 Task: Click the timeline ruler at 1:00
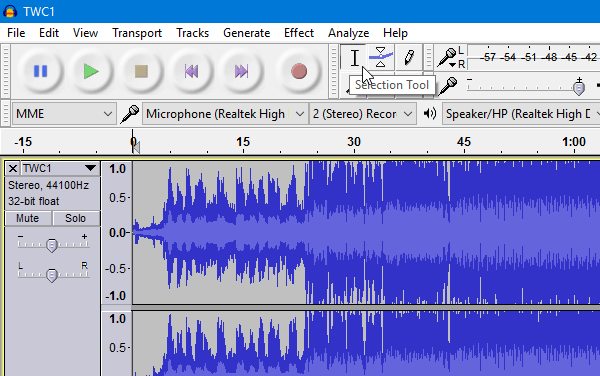[x=574, y=142]
